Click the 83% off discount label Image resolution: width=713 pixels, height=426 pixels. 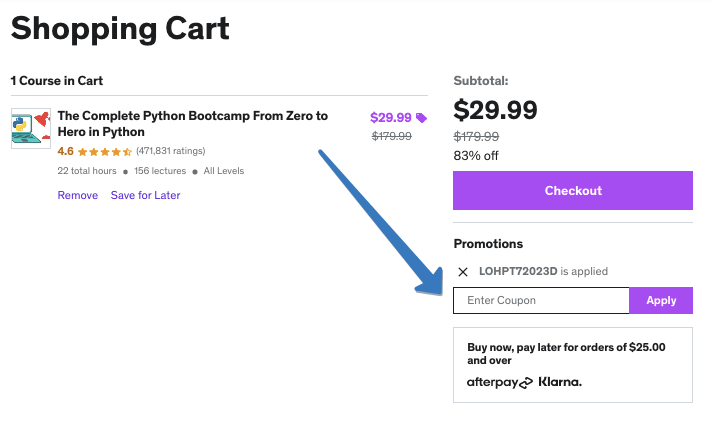476,155
